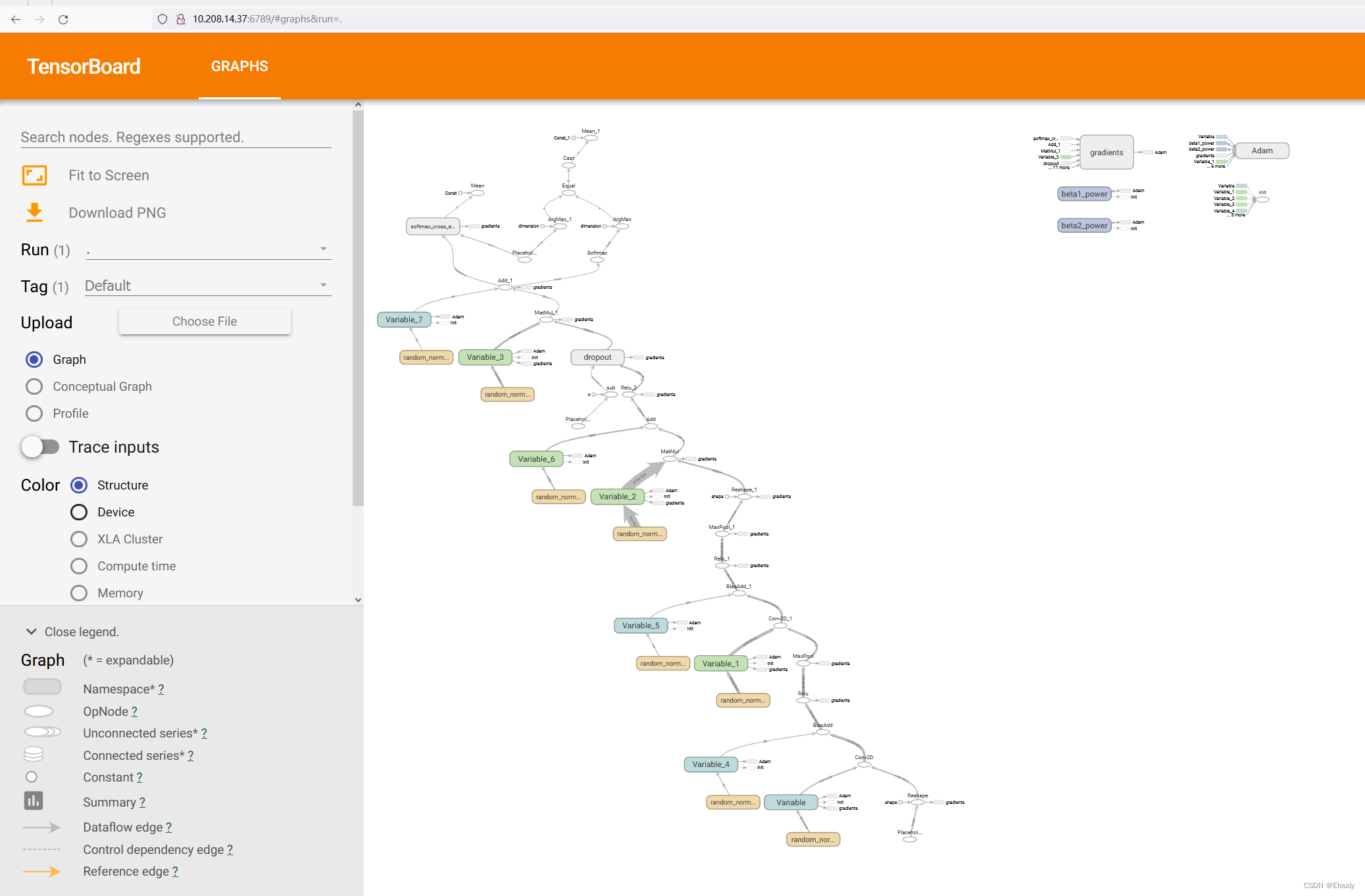Viewport: 1365px width, 896px height.
Task: Click the Constant circle icon in legend
Action: click(x=32, y=777)
